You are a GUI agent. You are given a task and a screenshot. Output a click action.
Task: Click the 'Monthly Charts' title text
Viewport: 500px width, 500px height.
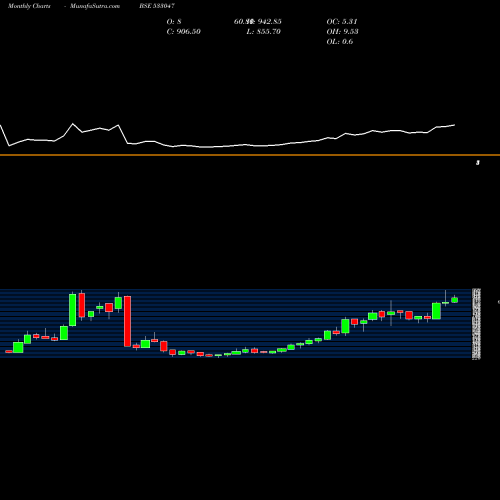pyautogui.click(x=29, y=6)
